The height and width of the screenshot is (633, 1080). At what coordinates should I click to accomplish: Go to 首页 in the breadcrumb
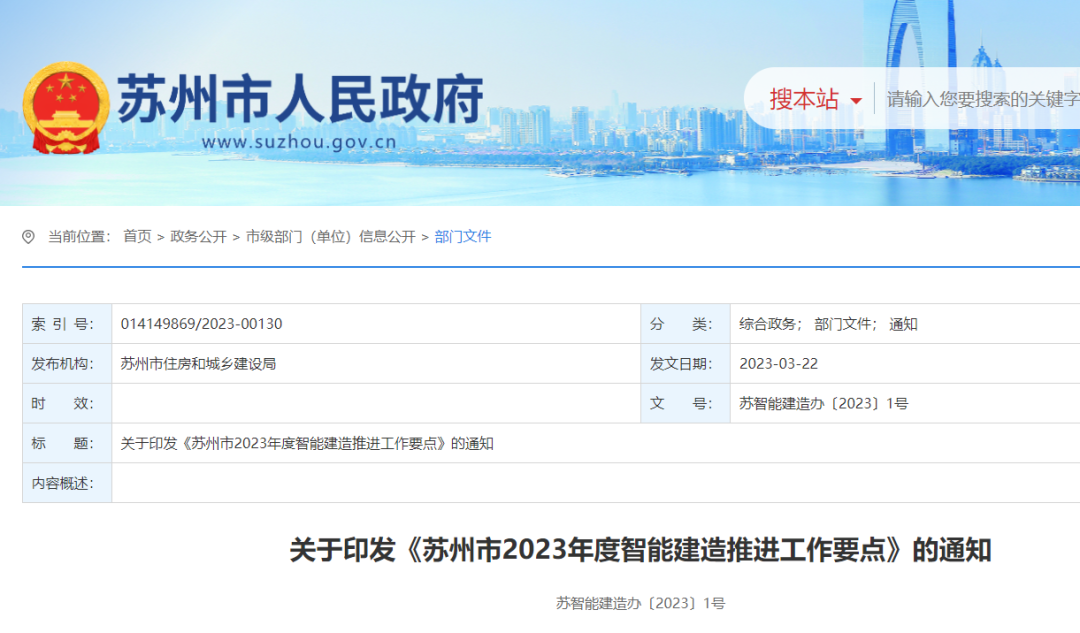[x=137, y=237]
